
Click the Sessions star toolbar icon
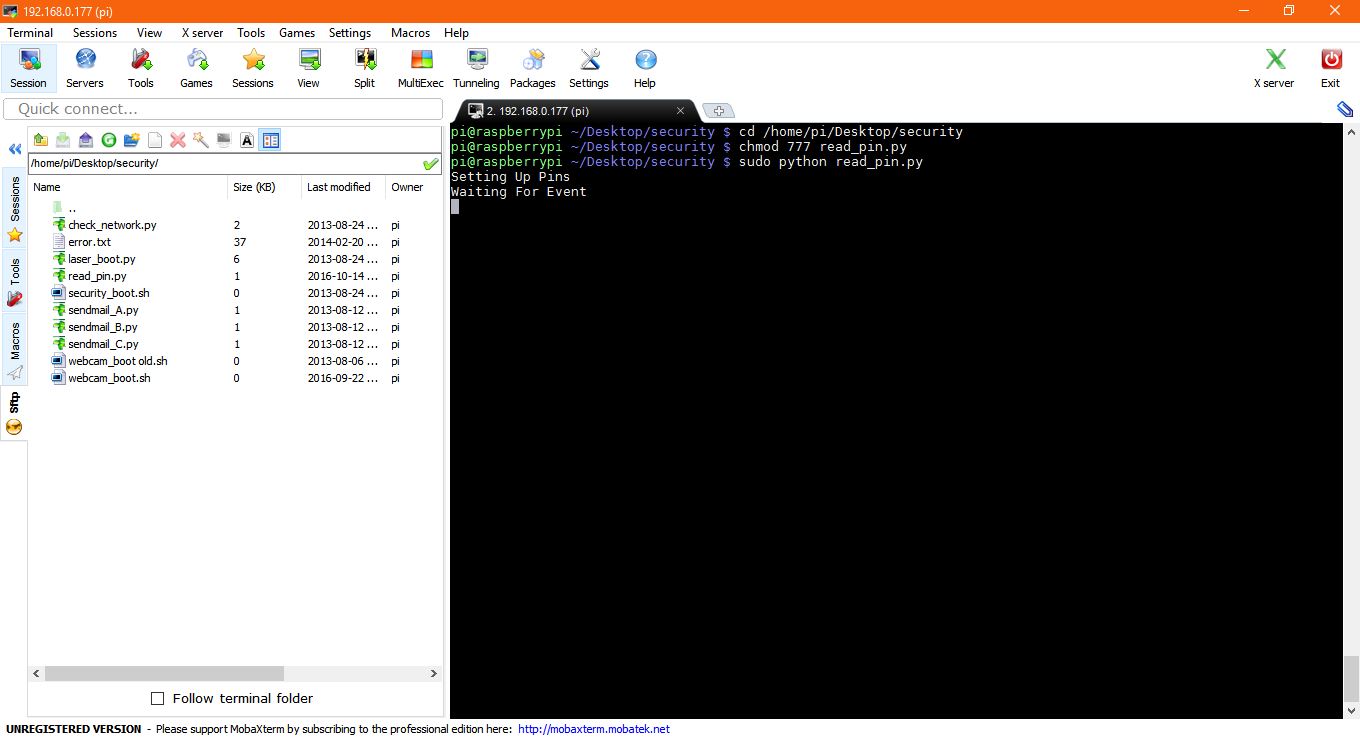coord(253,68)
